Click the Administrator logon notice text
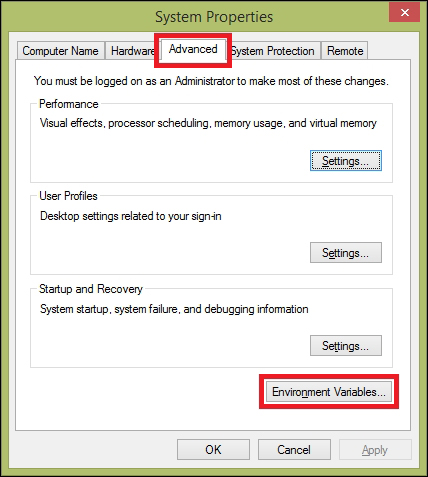This screenshot has width=428, height=477. click(x=211, y=81)
